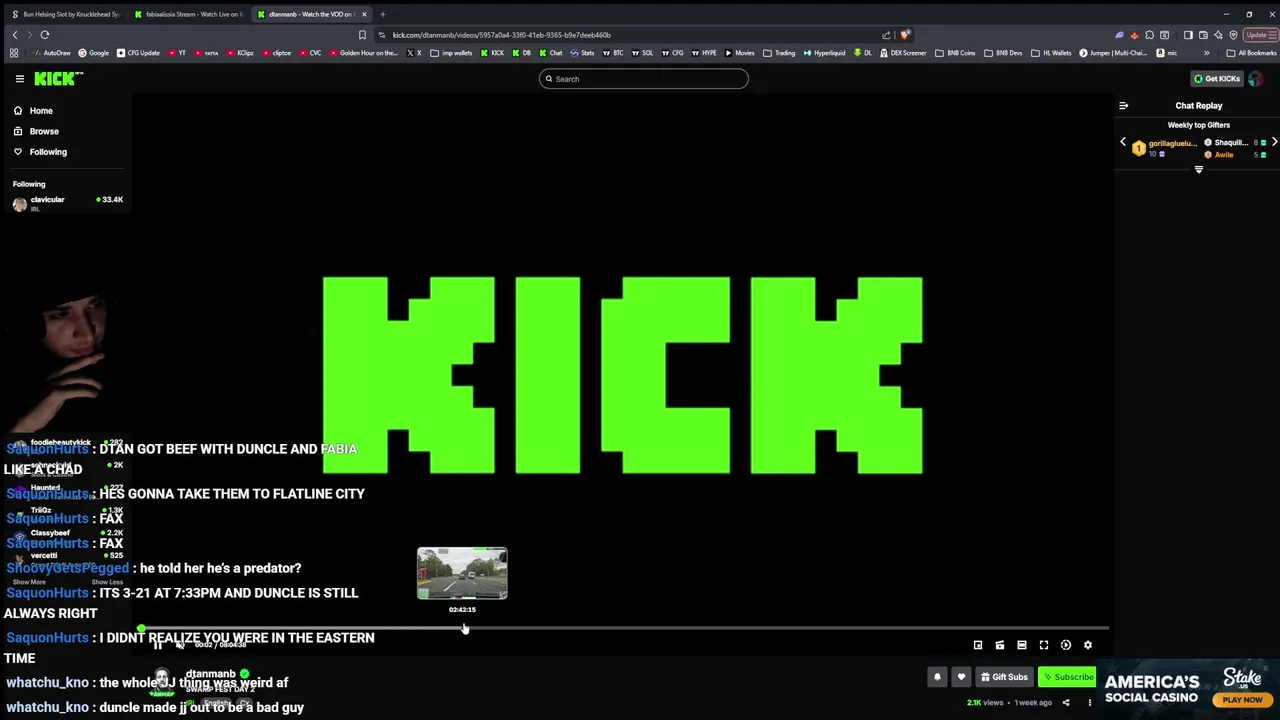
Task: Toggle theatre mode on the player
Action: (x=1022, y=646)
